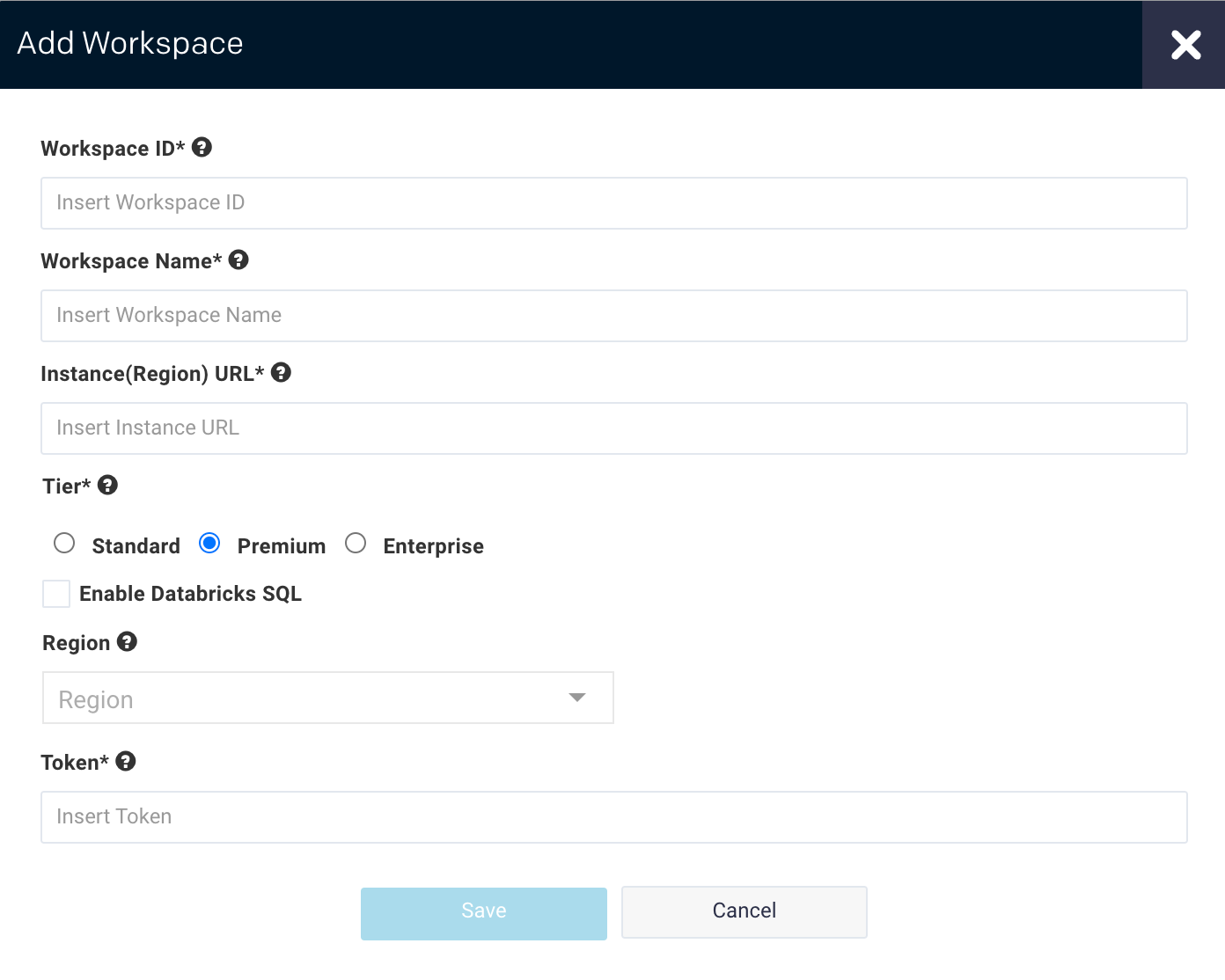1225x980 pixels.
Task: Click the question mark beside Tier
Action: pyautogui.click(x=107, y=486)
